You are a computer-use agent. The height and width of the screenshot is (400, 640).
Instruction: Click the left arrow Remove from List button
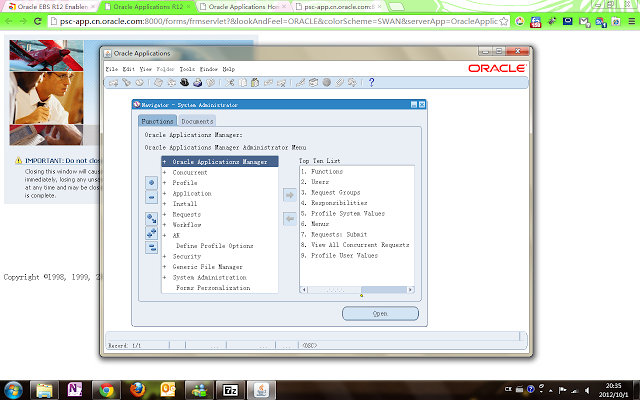point(290,219)
